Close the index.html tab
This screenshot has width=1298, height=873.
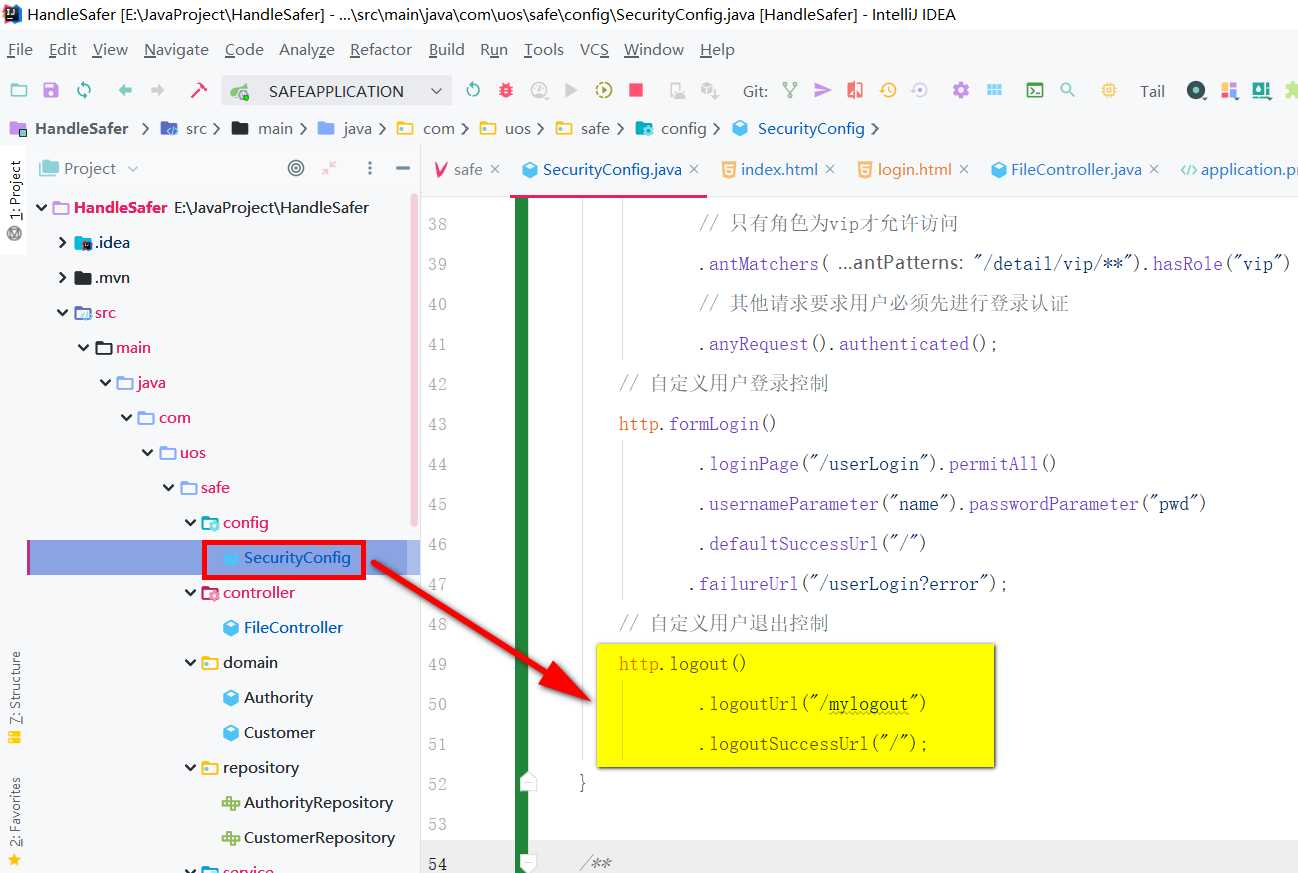pyautogui.click(x=828, y=170)
